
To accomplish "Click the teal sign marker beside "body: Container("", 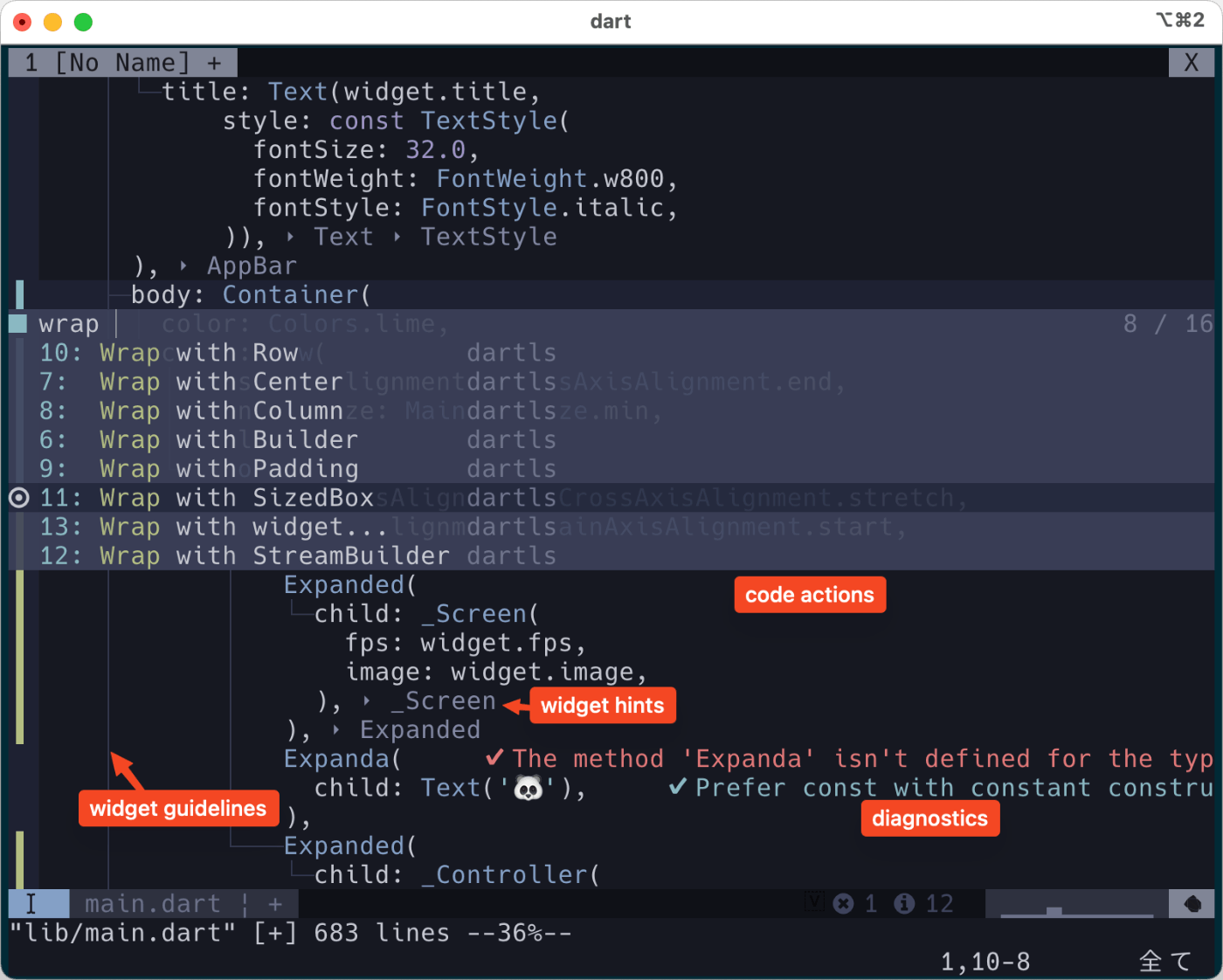I will click(x=19, y=295).
